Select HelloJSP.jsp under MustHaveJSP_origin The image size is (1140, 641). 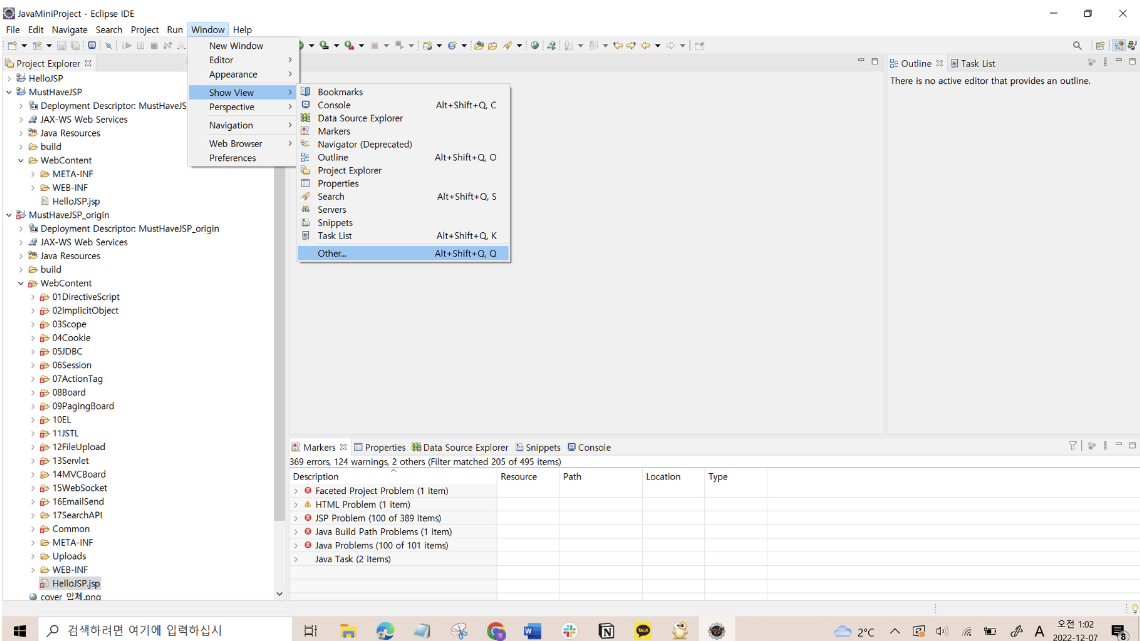point(76,583)
